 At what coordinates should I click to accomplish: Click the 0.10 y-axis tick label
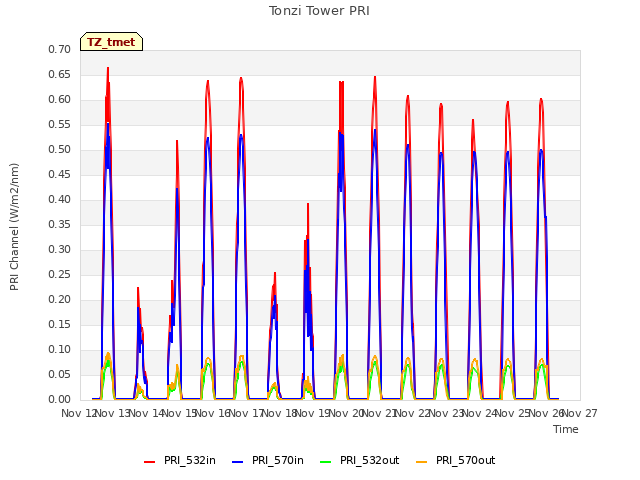click(x=60, y=349)
